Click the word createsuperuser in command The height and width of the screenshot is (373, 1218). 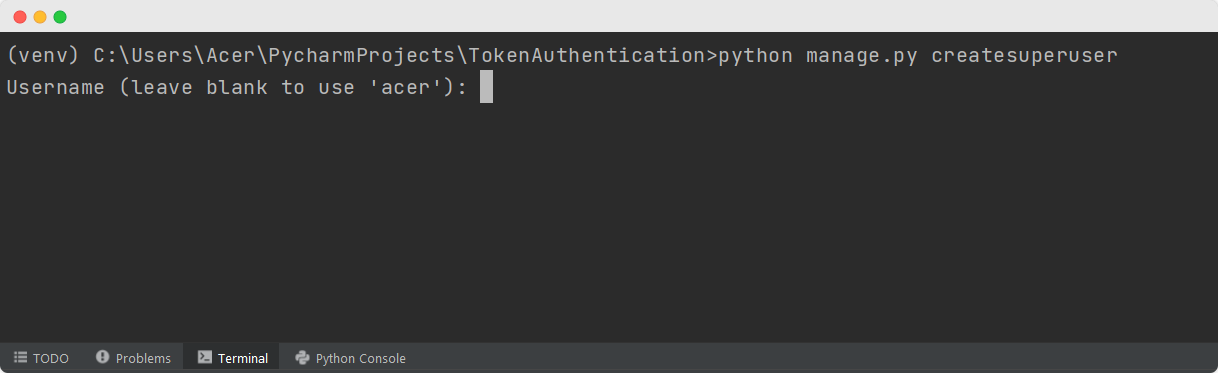(x=1024, y=56)
